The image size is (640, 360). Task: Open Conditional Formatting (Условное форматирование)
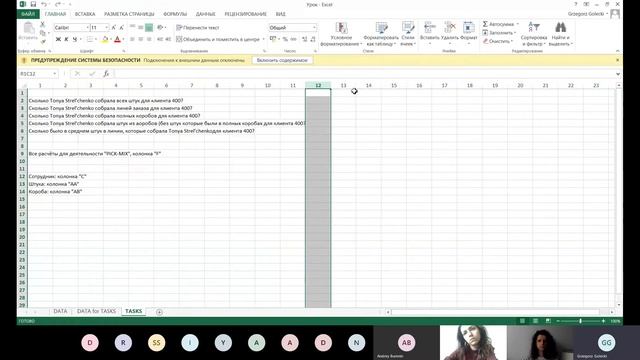pos(341,33)
